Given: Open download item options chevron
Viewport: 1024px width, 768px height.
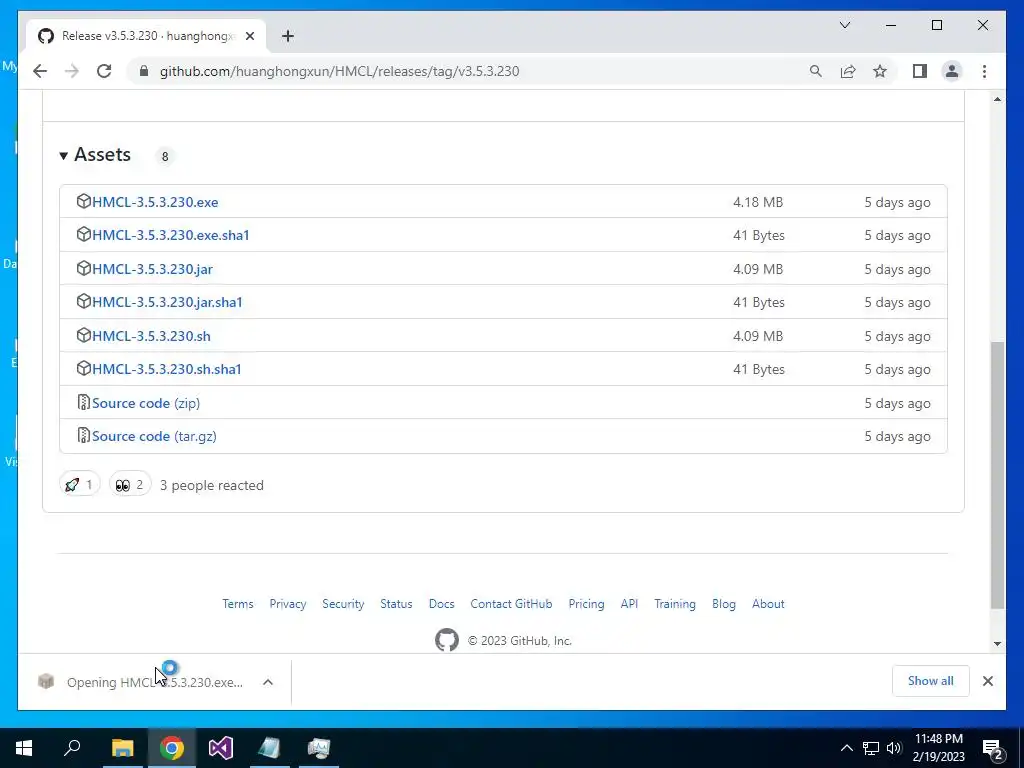Looking at the screenshot, I should tap(268, 682).
